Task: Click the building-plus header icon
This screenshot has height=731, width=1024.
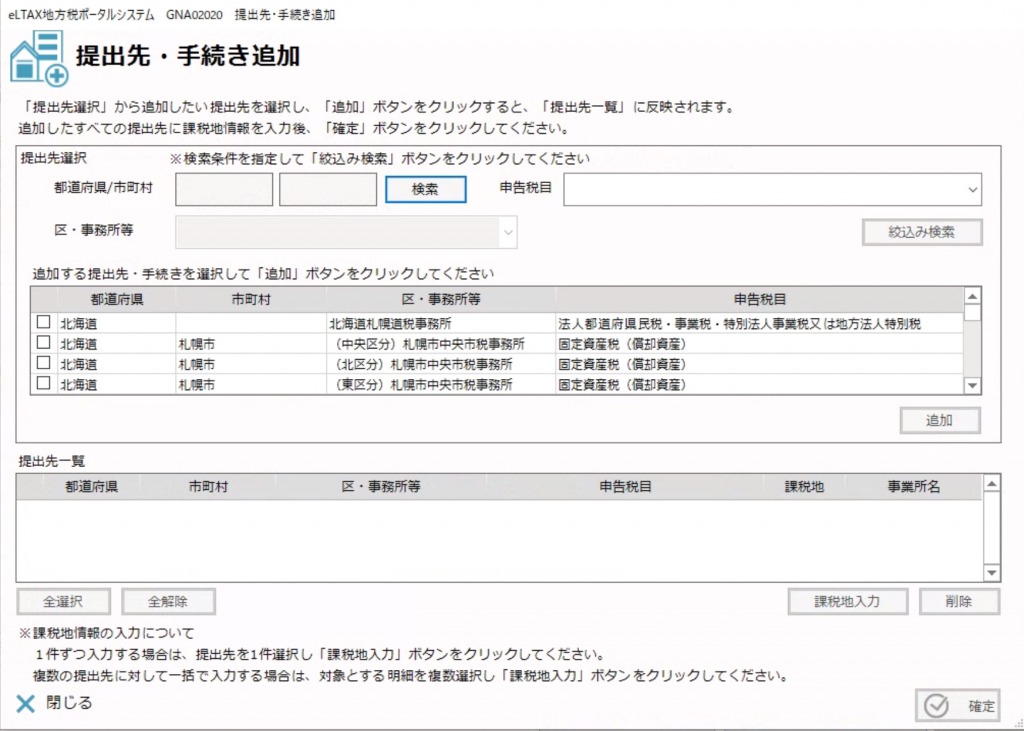Action: 39,57
